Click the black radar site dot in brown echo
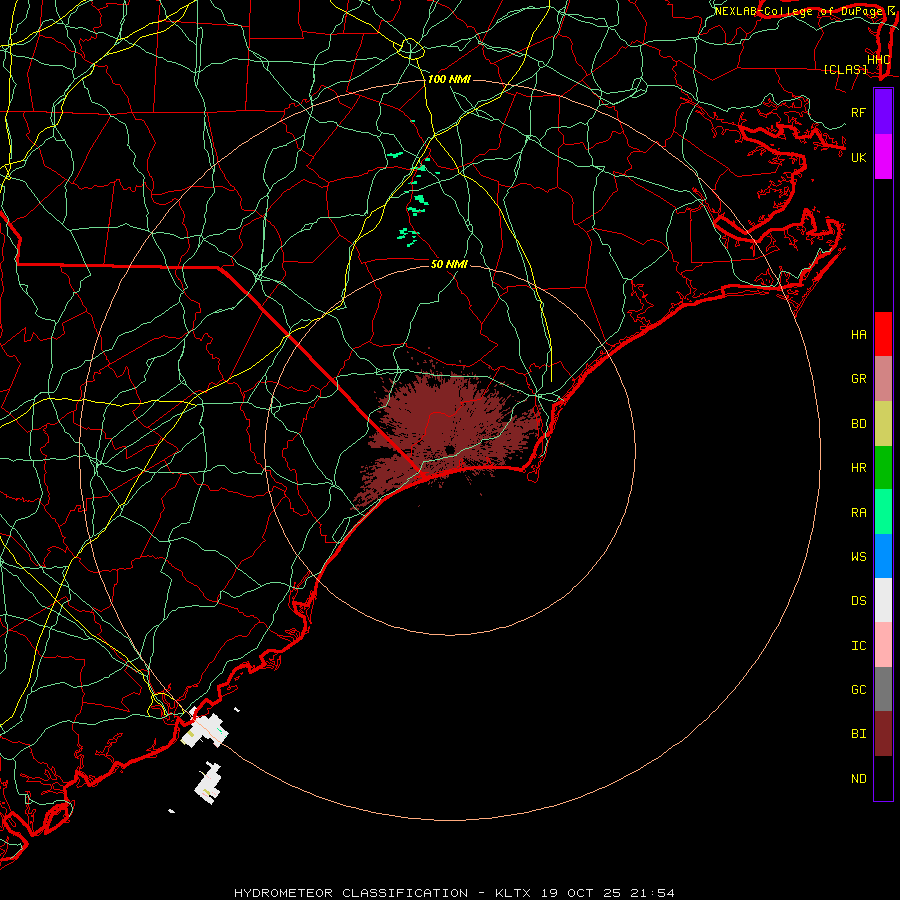This screenshot has width=900, height=900. 449,449
